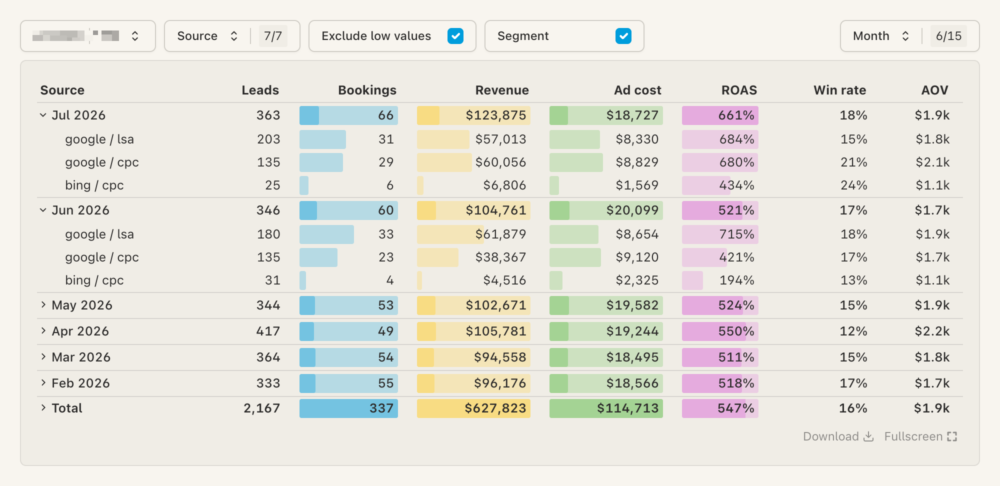
Task: Click the up-down arrows on the blurred selector
Action: point(135,36)
